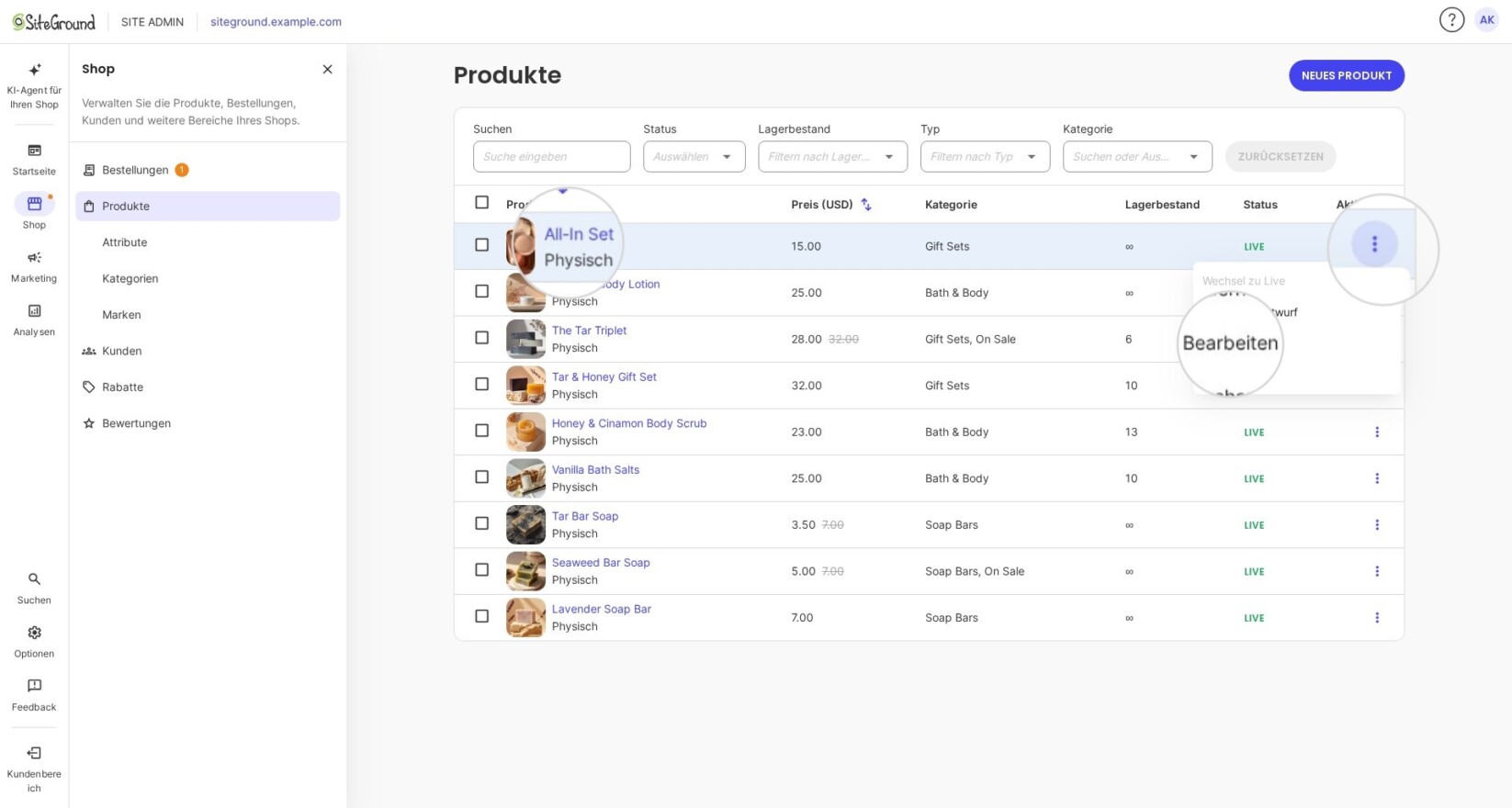Open the Status filter dropdown

point(694,157)
